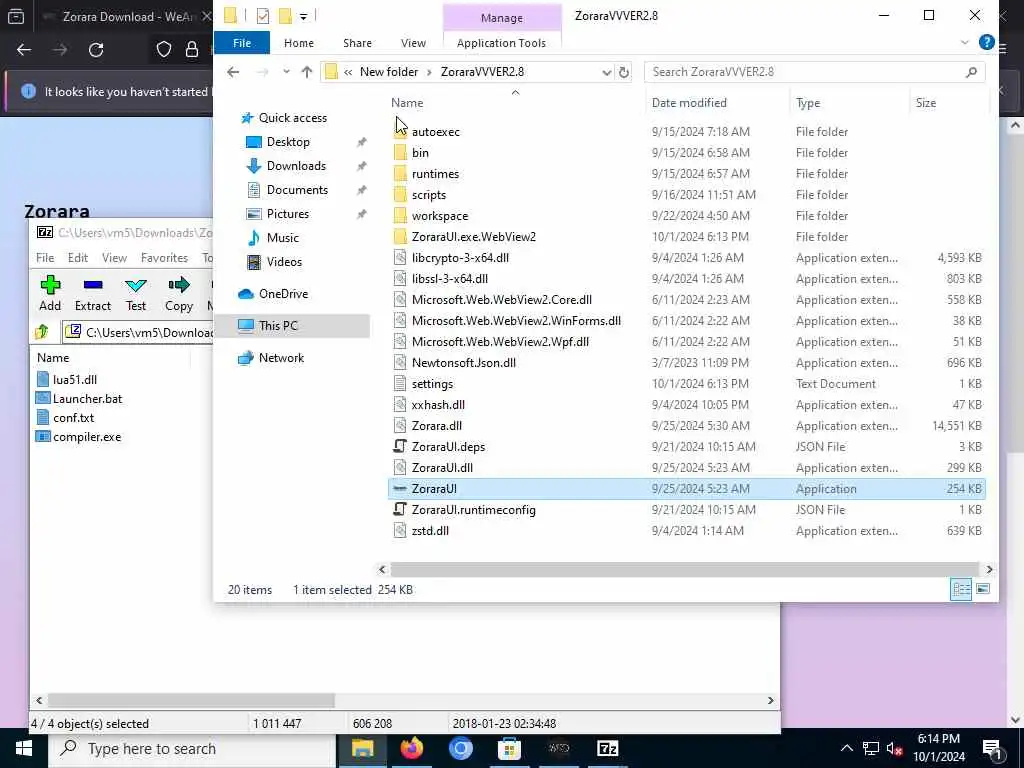Viewport: 1024px width, 768px height.
Task: Open the recent locations dropdown
Action: click(x=286, y=72)
